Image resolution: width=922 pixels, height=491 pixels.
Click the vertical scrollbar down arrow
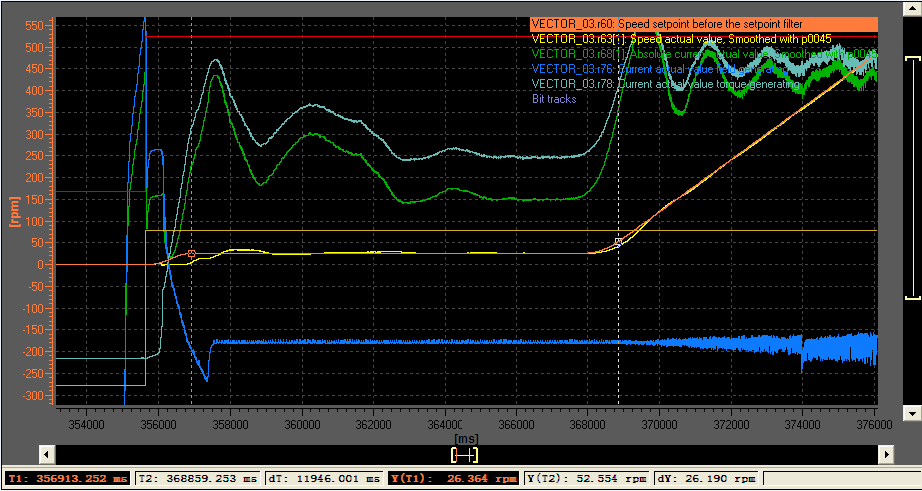(x=911, y=412)
